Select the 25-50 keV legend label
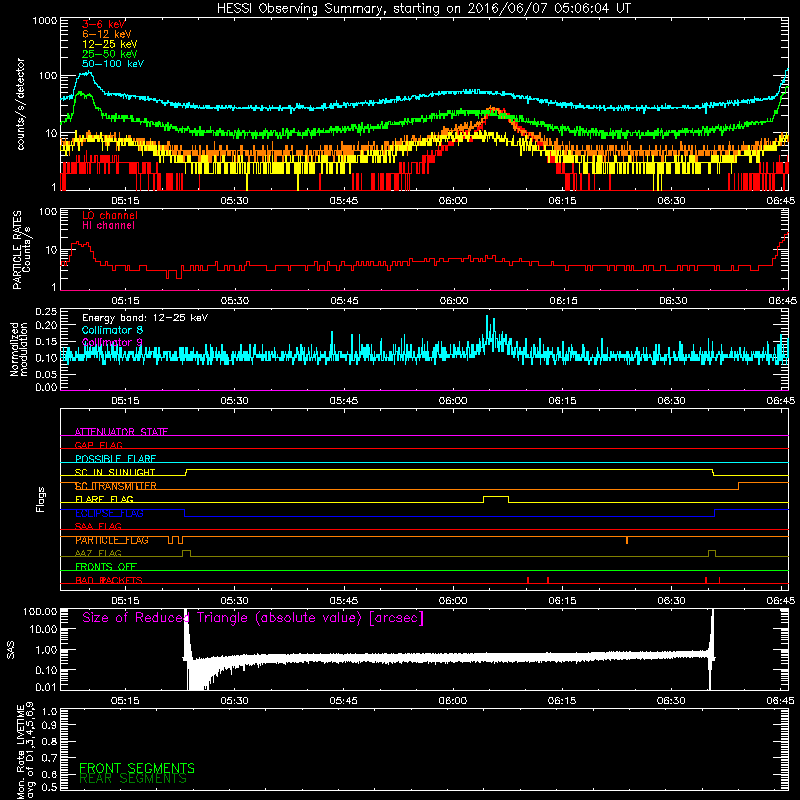The height and width of the screenshot is (800, 800). [x=110, y=54]
